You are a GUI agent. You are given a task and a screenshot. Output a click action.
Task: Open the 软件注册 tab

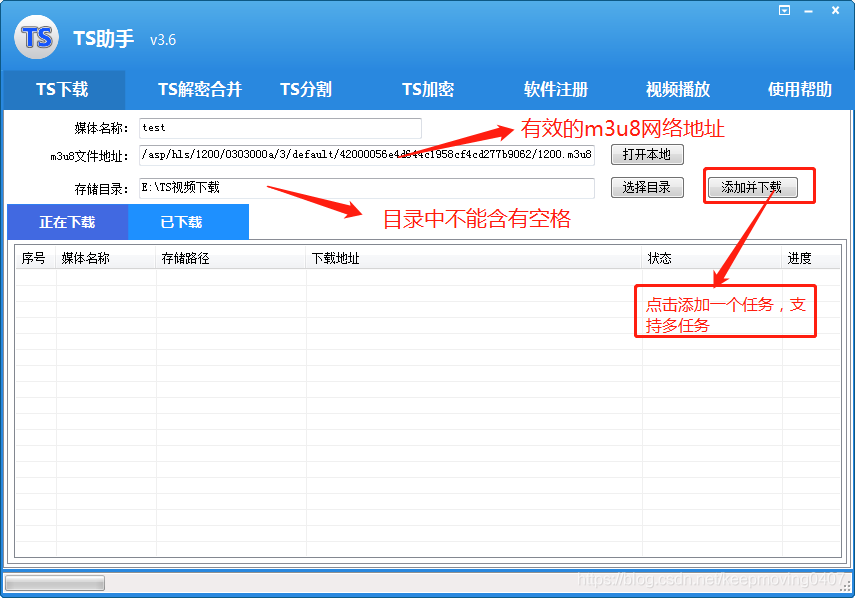(x=556, y=89)
